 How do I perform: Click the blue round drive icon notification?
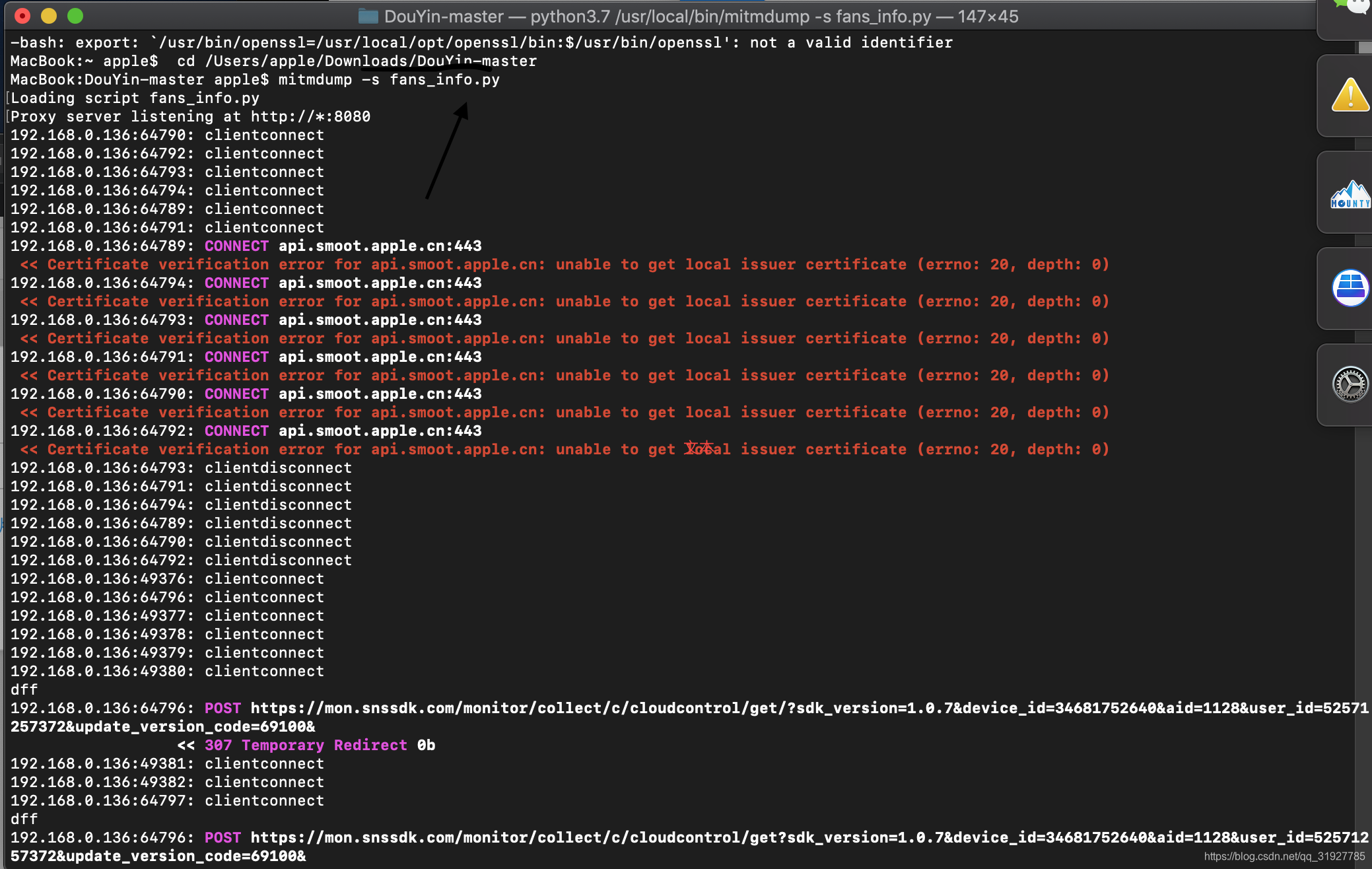(1350, 288)
